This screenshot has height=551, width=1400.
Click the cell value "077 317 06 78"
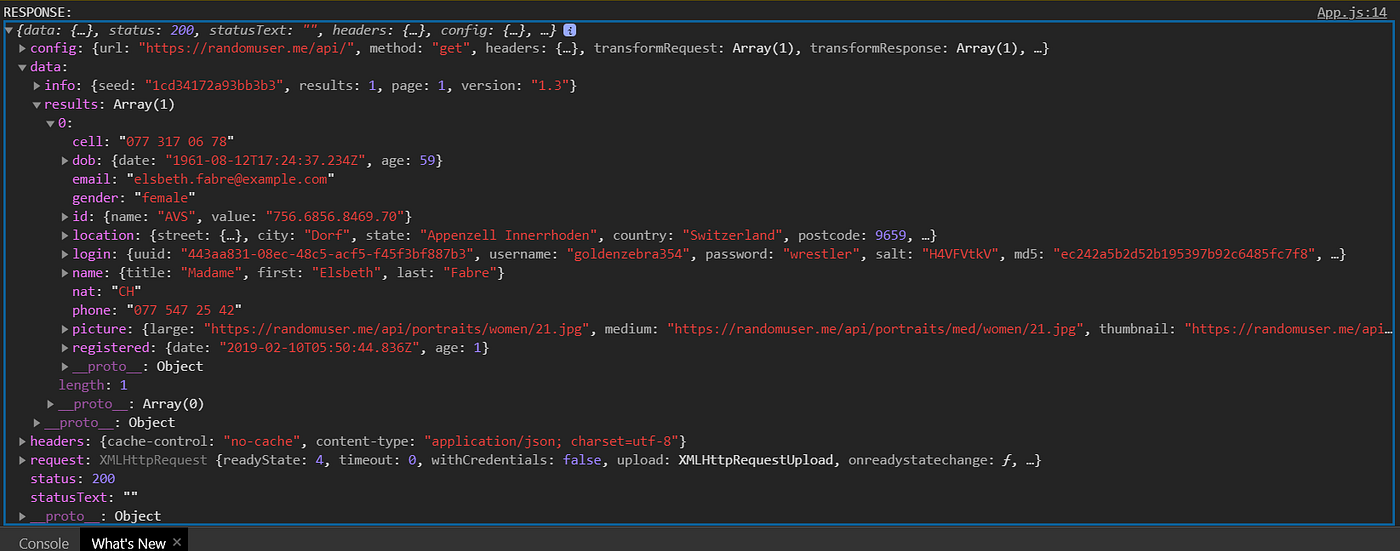coord(176,142)
